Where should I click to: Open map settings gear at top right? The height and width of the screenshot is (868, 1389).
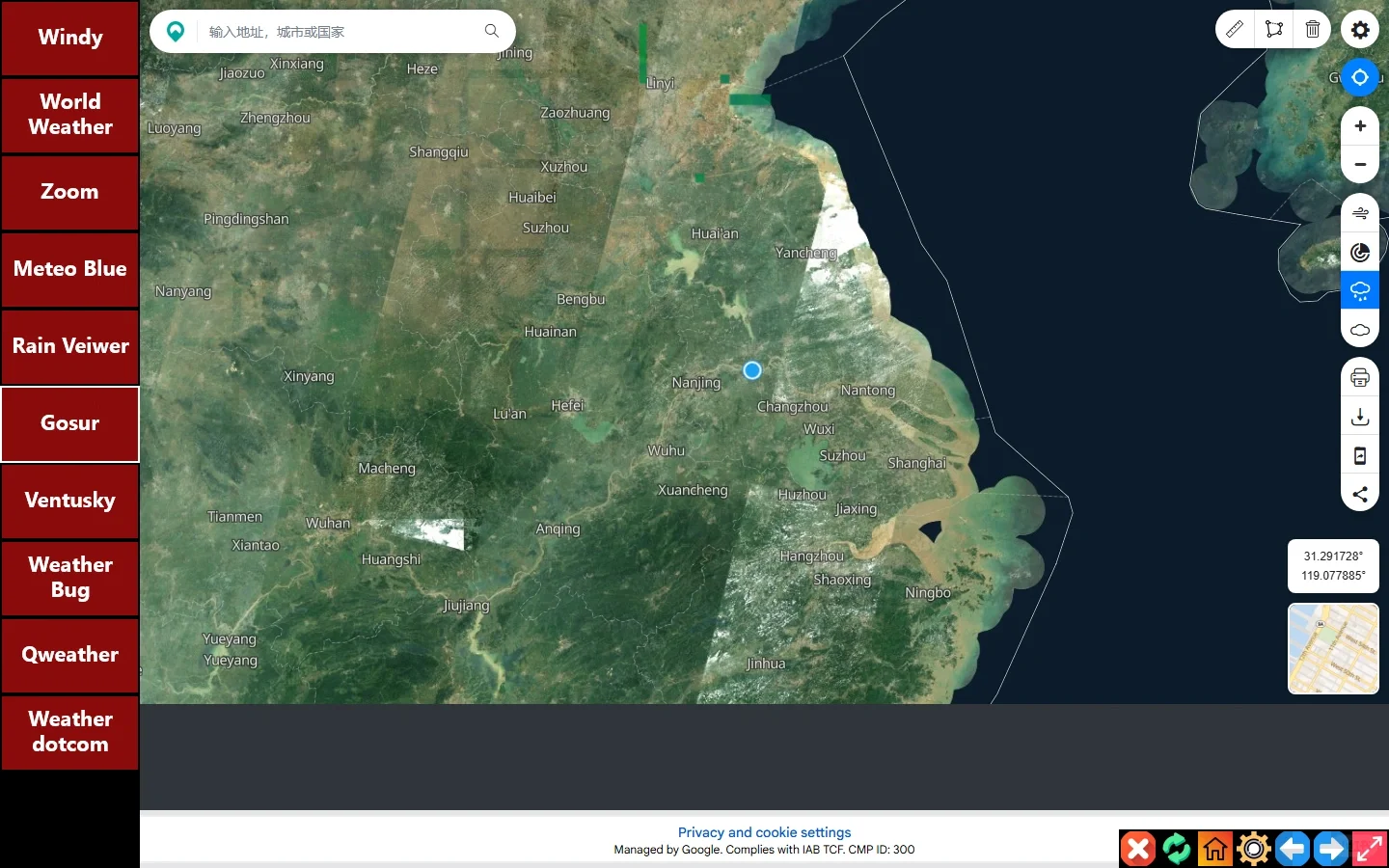click(1360, 30)
